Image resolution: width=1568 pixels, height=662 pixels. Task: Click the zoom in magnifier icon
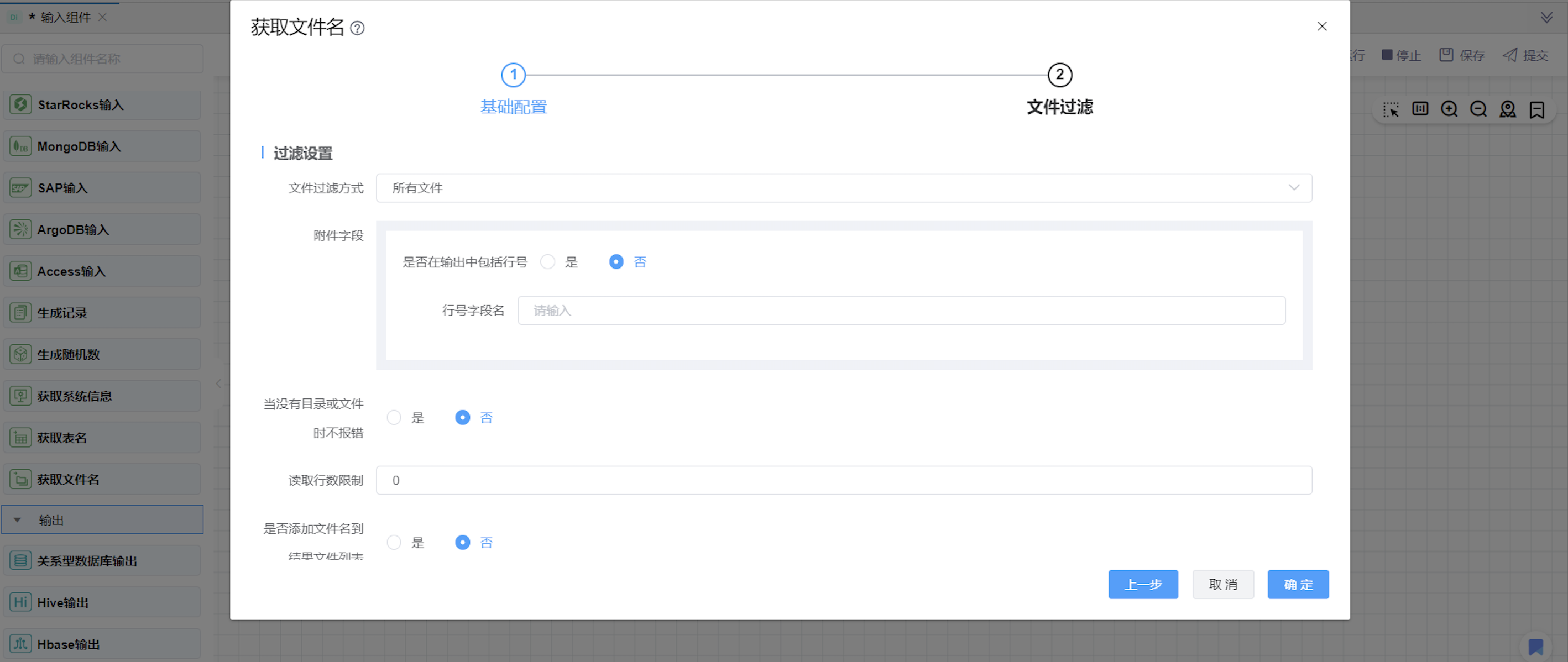tap(1449, 109)
